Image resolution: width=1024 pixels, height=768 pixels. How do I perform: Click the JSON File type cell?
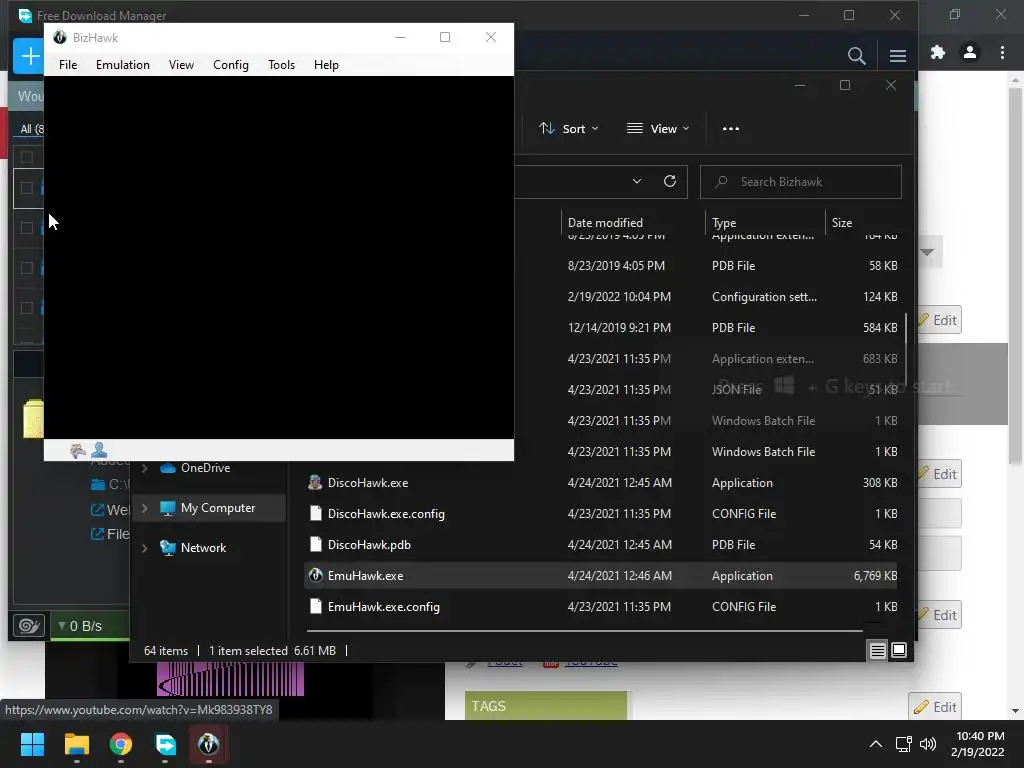(x=737, y=390)
